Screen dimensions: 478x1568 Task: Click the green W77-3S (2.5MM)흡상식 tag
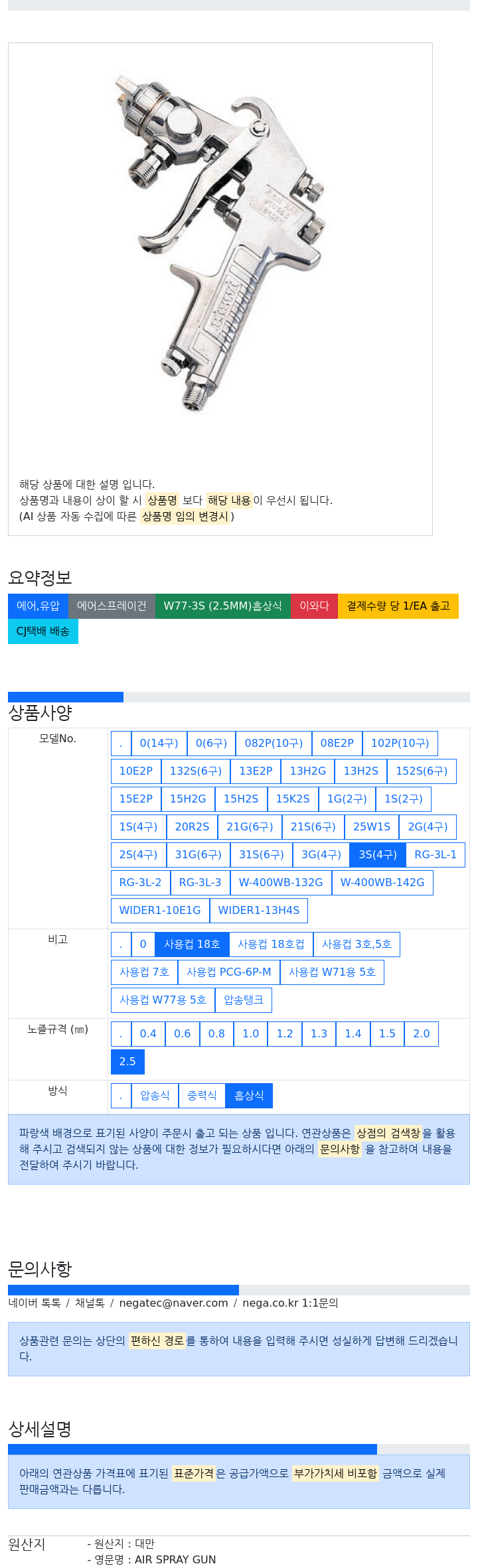[222, 606]
